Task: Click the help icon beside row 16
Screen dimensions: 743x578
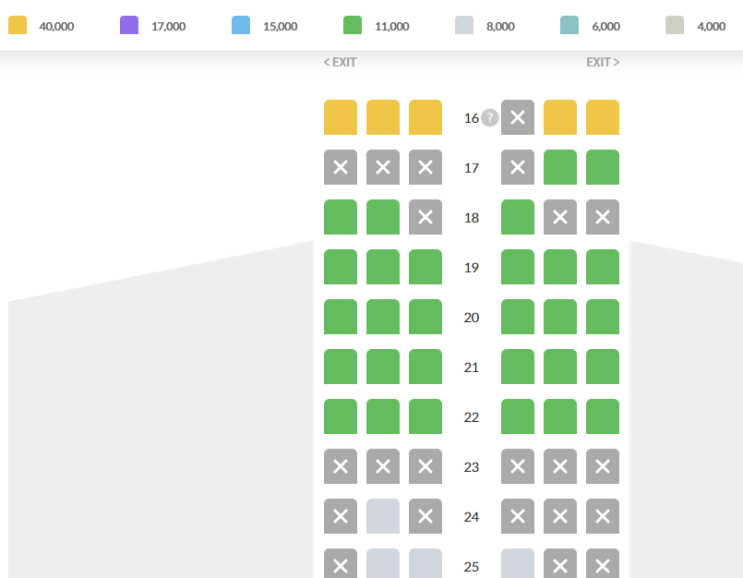Action: (489, 118)
